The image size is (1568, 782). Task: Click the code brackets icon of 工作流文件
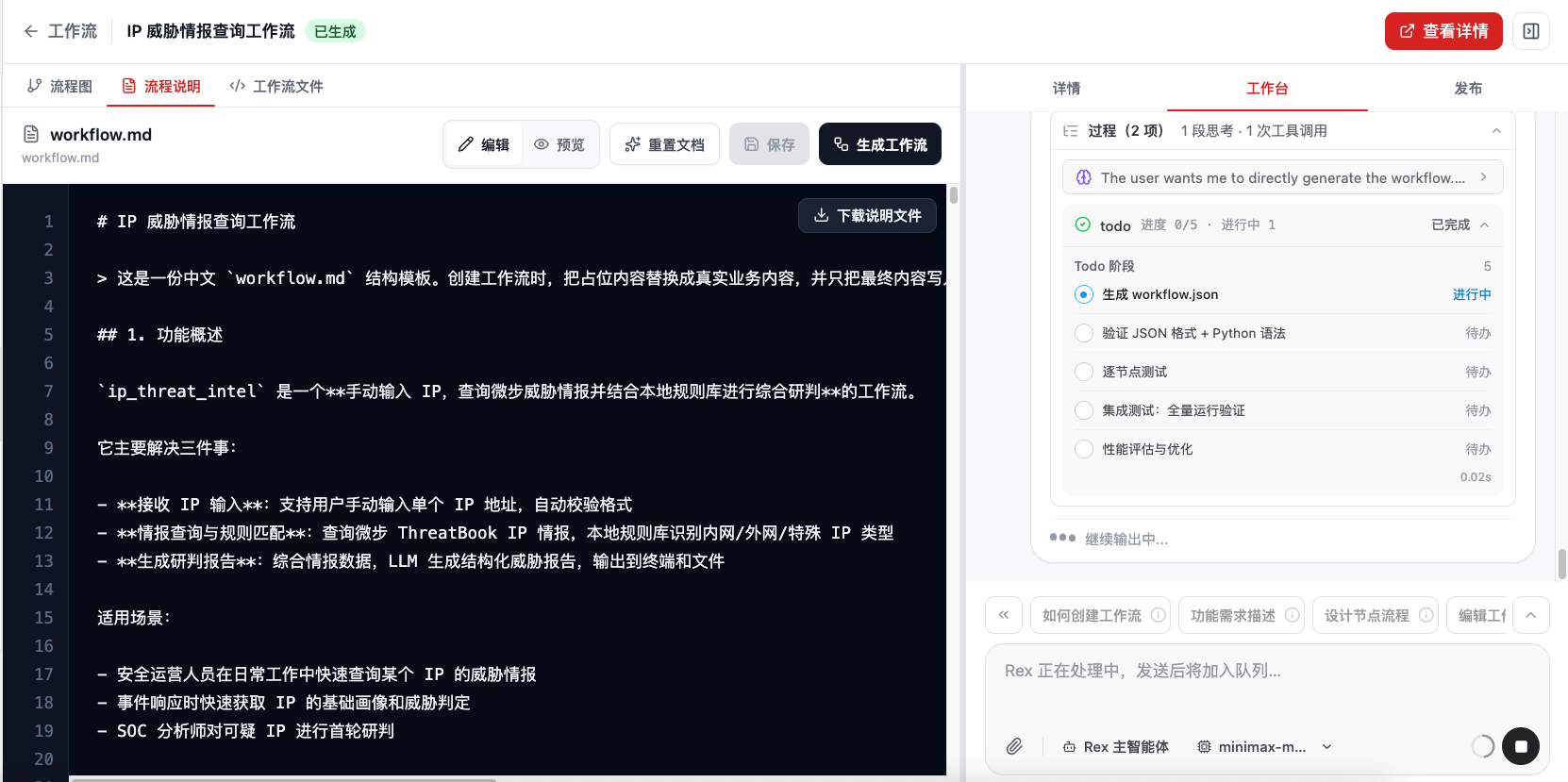point(238,86)
